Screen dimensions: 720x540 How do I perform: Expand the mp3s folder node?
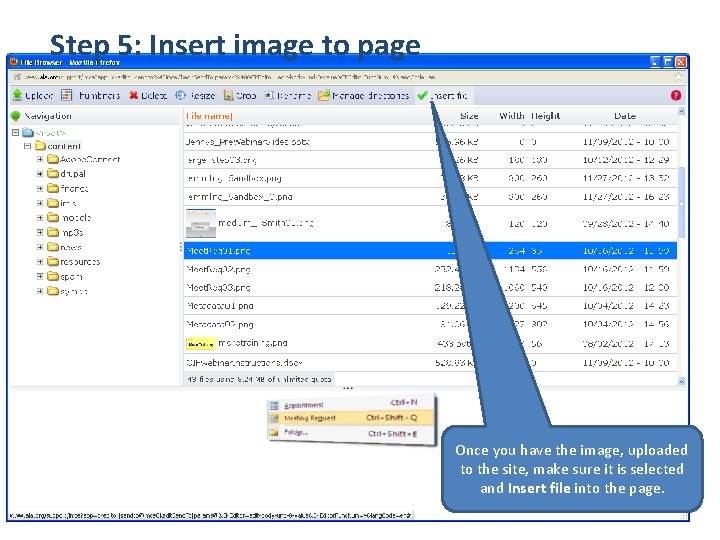(40, 232)
